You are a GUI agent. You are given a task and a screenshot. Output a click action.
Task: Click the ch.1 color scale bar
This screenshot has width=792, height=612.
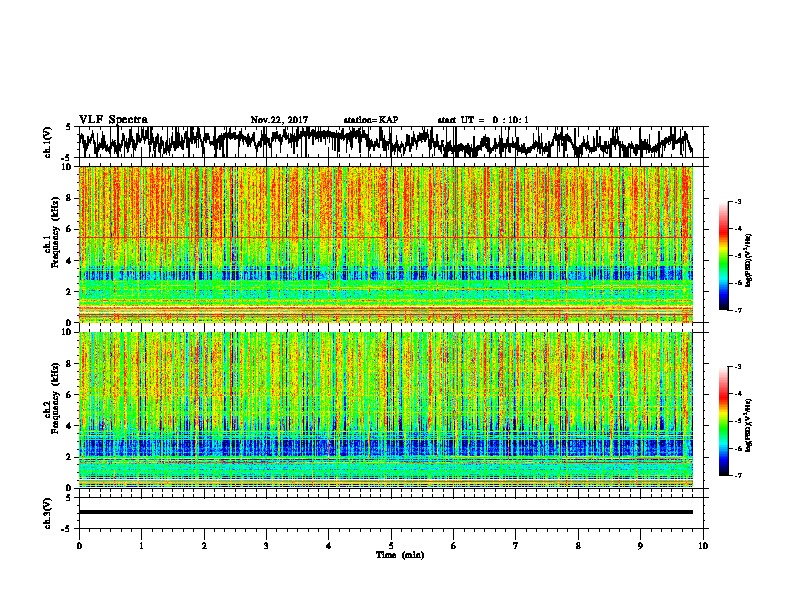click(x=723, y=256)
